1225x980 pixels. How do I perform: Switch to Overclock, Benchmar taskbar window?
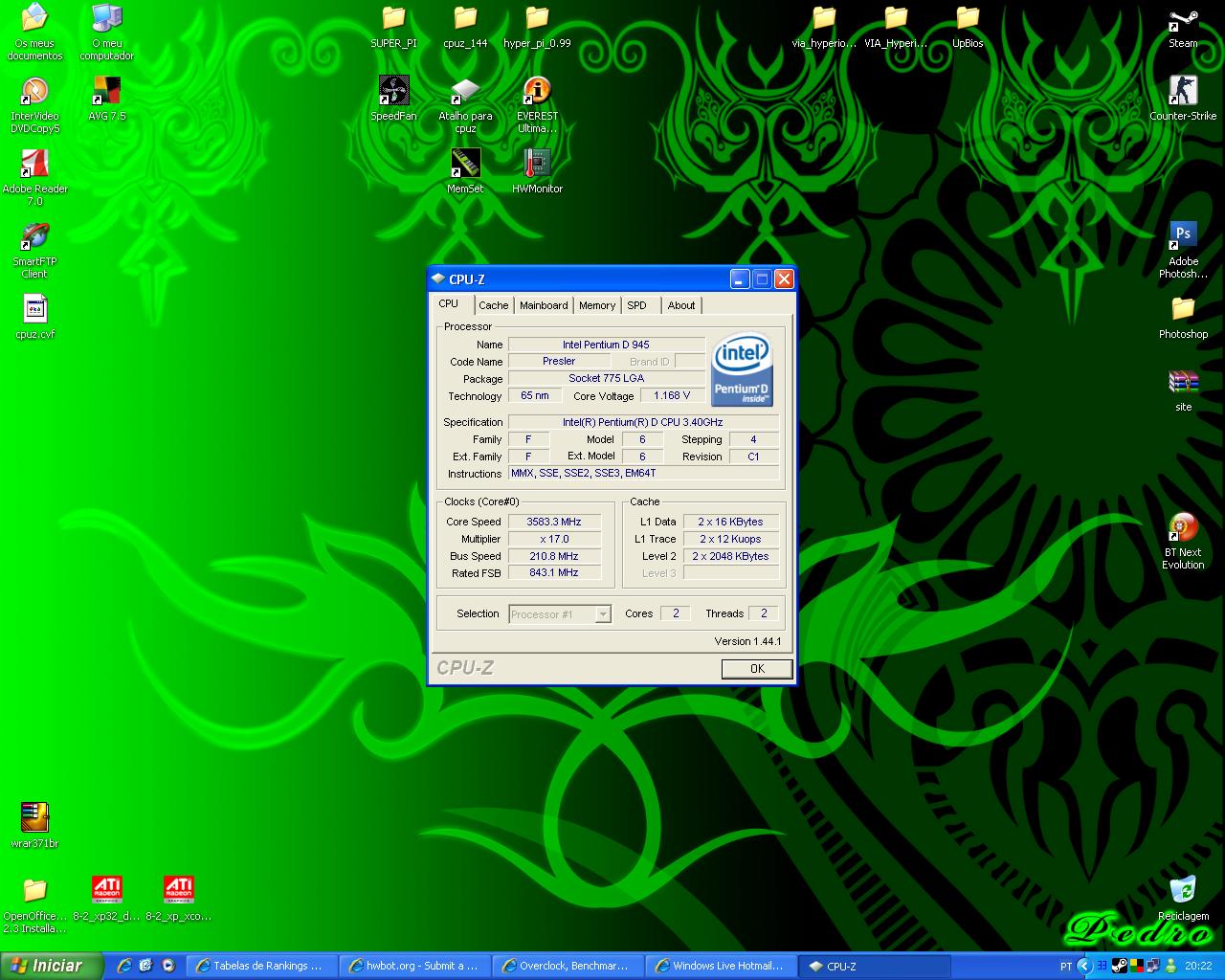click(x=568, y=966)
